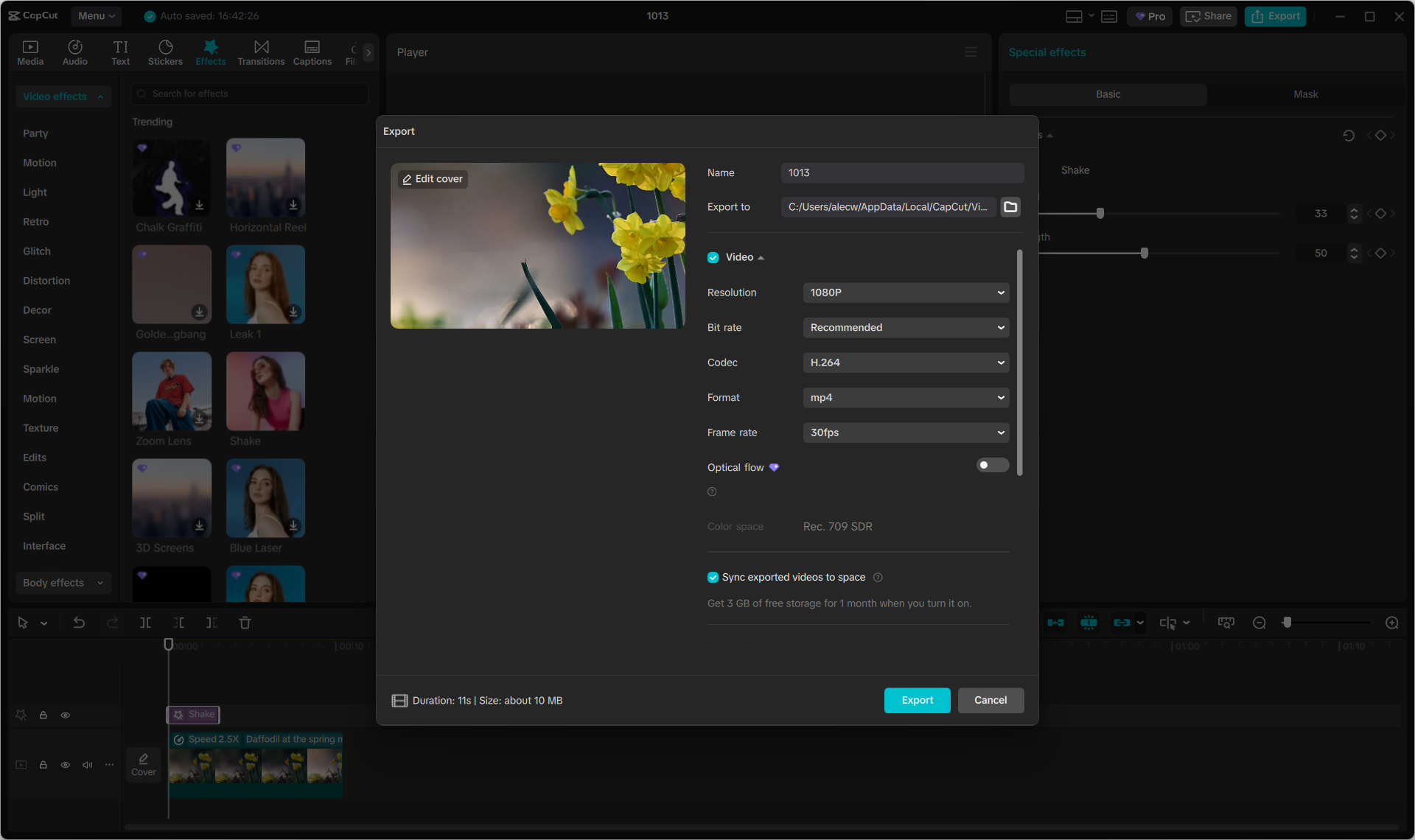Click the Split clip tool

click(146, 623)
